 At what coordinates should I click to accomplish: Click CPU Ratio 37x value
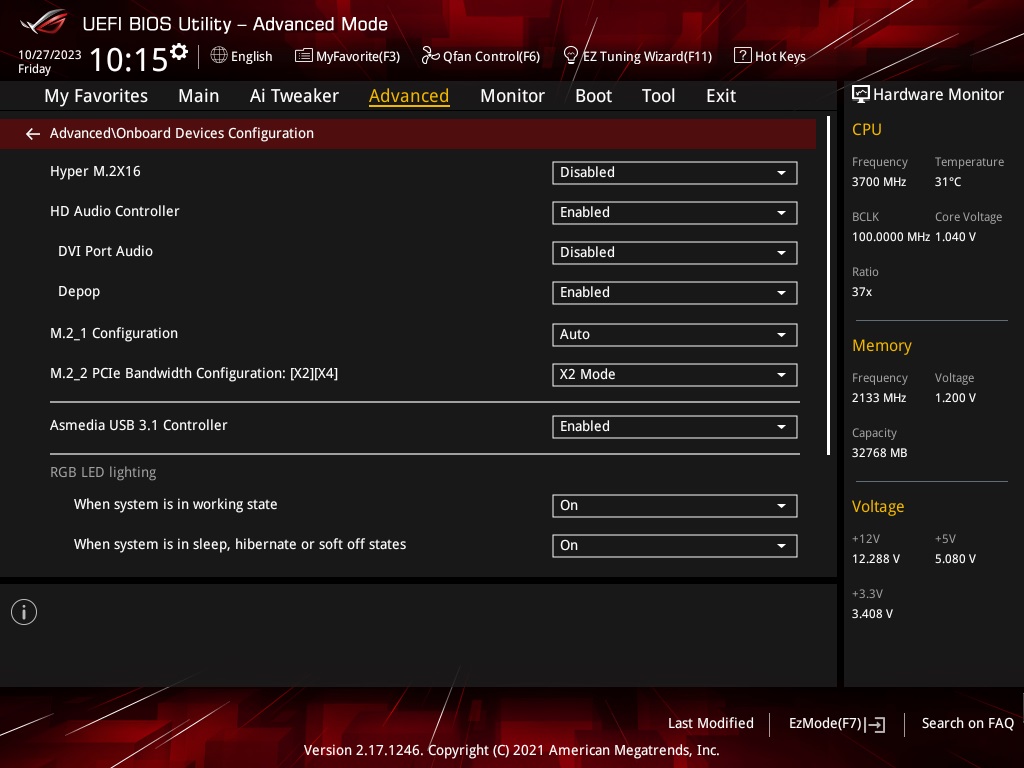tap(861, 291)
